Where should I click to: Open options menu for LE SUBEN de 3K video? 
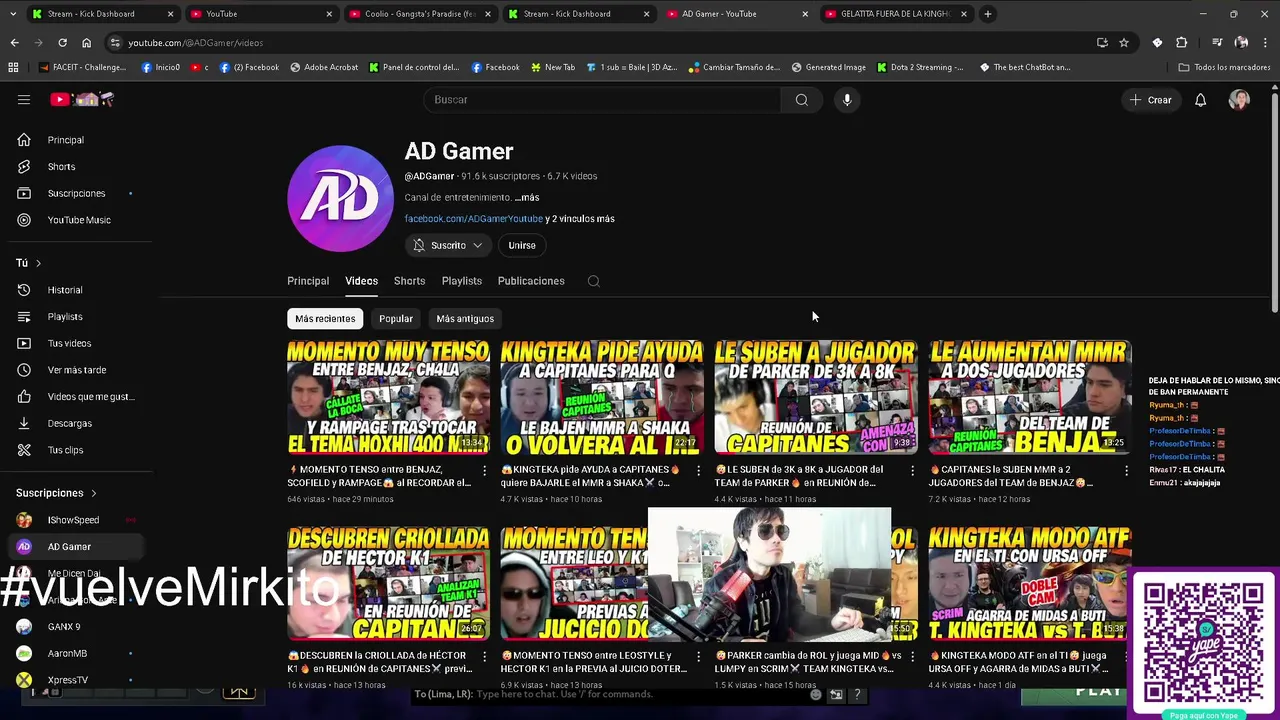click(912, 470)
